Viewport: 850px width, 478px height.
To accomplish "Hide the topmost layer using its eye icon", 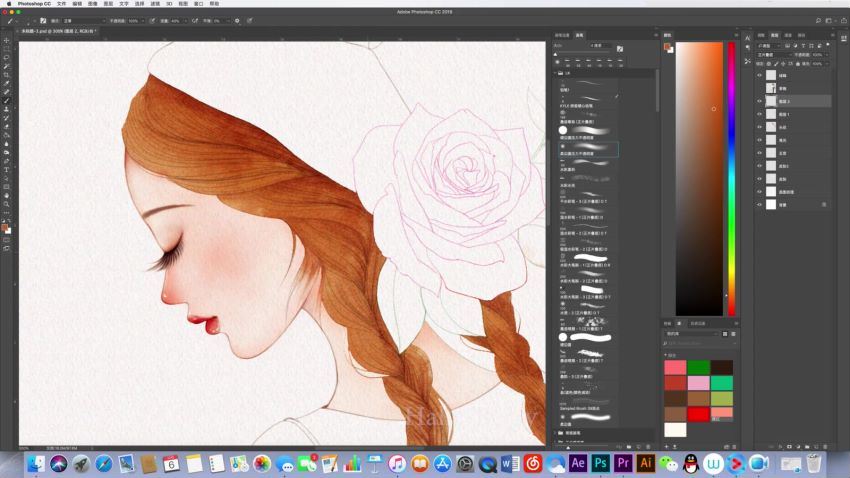I will [759, 74].
